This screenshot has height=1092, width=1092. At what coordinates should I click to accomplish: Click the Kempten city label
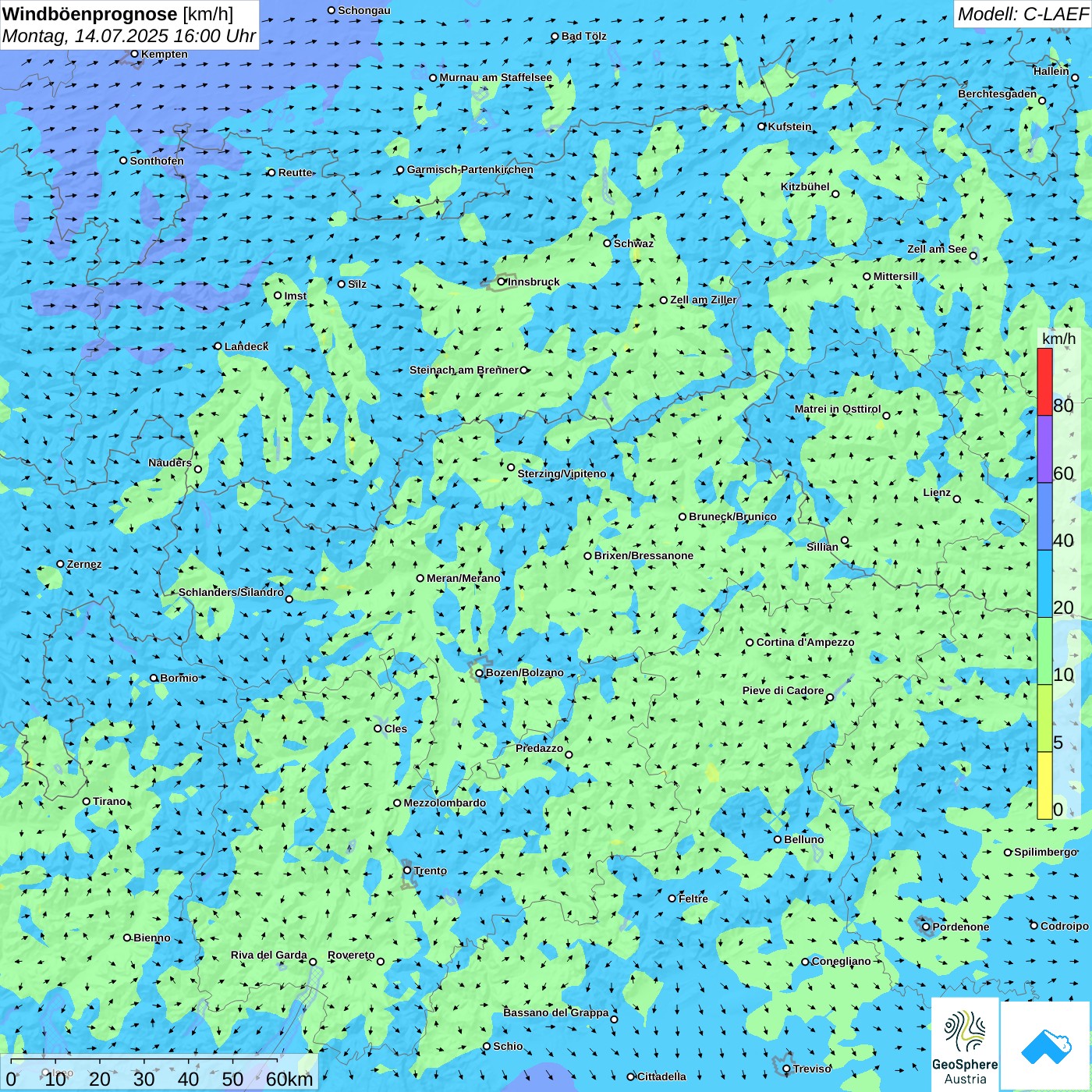(165, 54)
